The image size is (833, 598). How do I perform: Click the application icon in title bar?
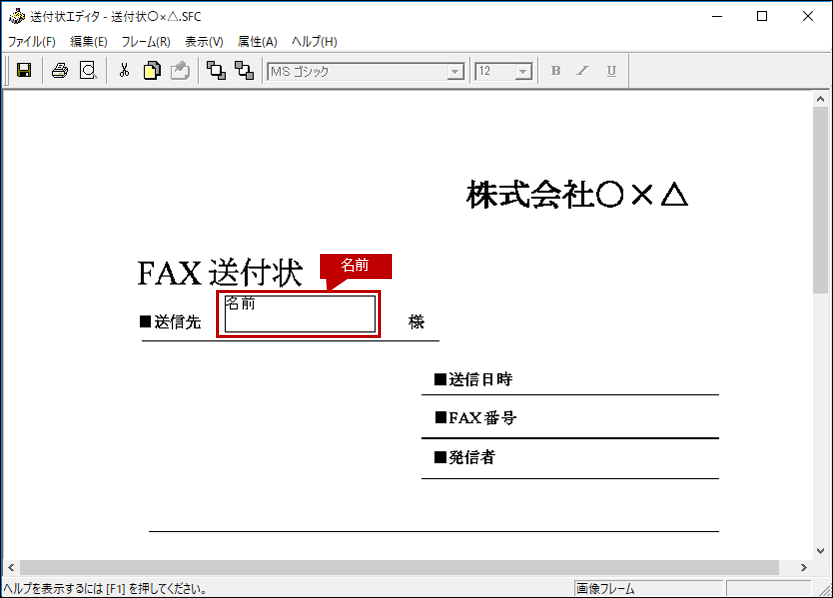(x=17, y=16)
